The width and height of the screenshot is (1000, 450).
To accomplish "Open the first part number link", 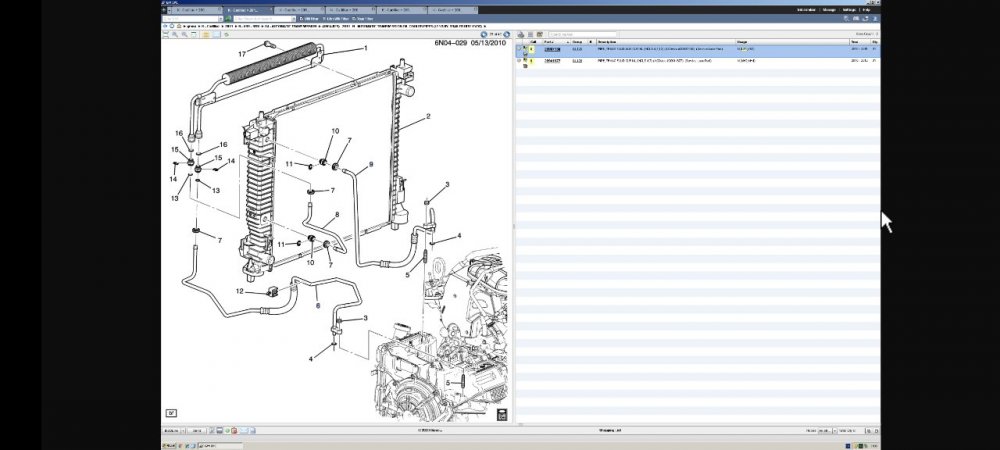I will click(551, 49).
